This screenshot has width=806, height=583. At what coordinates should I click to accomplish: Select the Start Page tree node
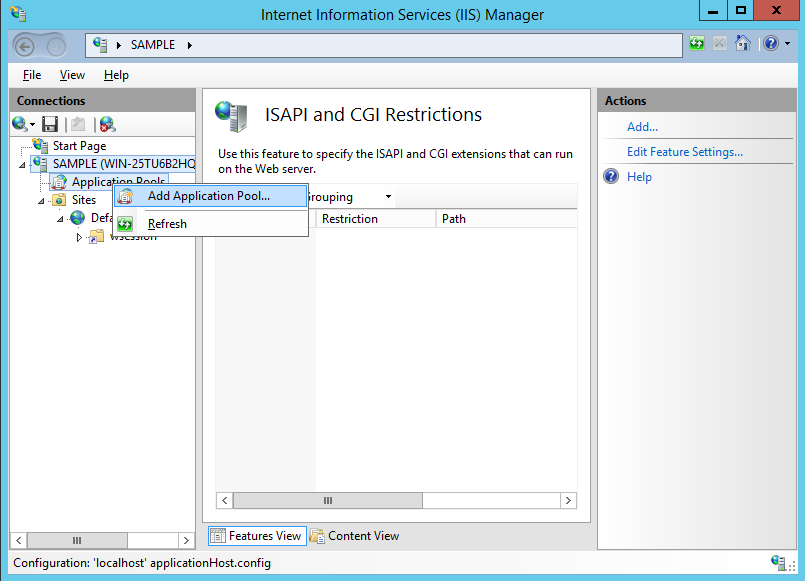point(79,146)
